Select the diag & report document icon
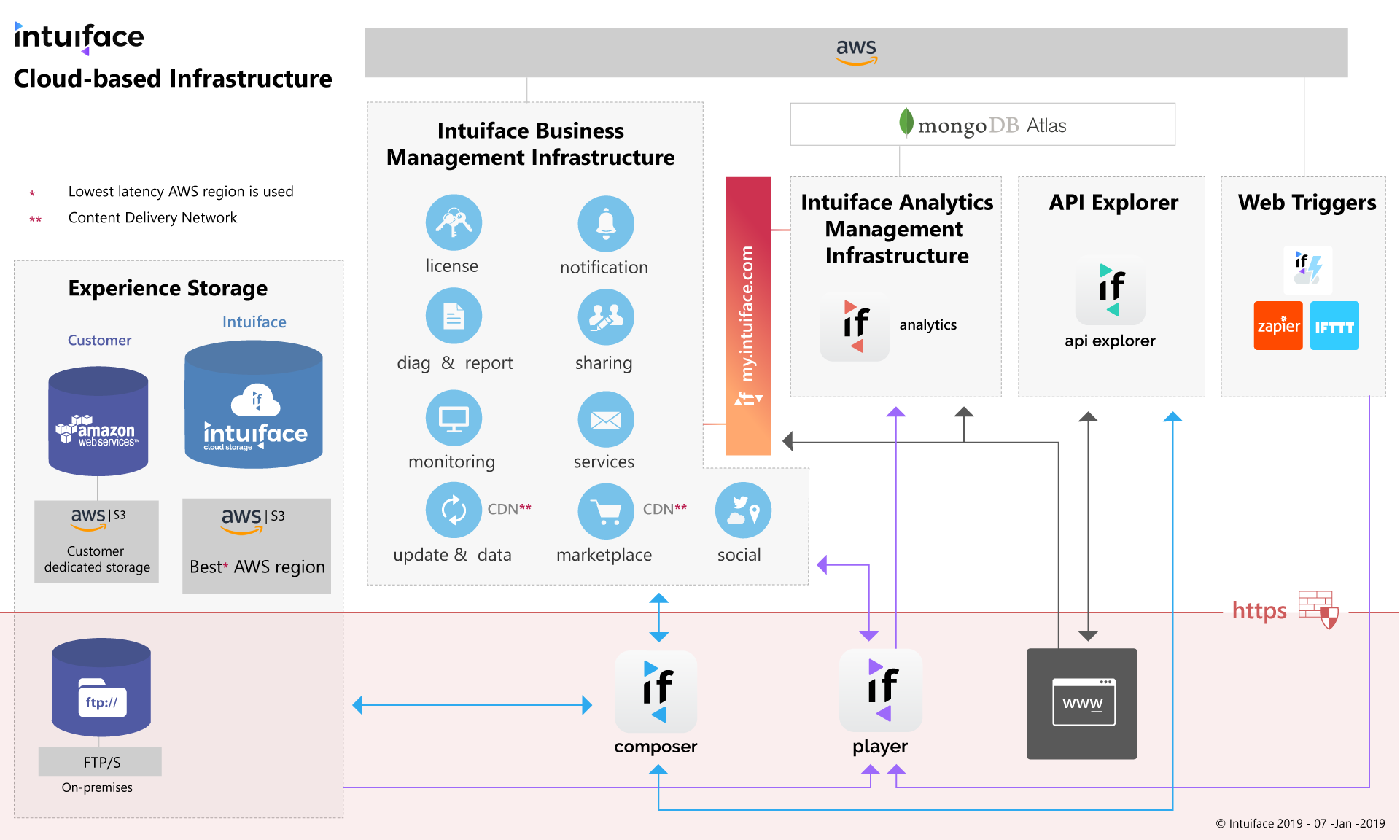The image size is (1400, 840). click(454, 316)
